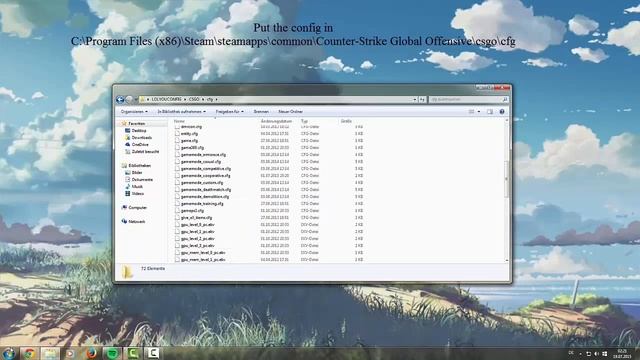Open the media player taskbar icon
This screenshot has height=360, width=640.
(x=70, y=353)
